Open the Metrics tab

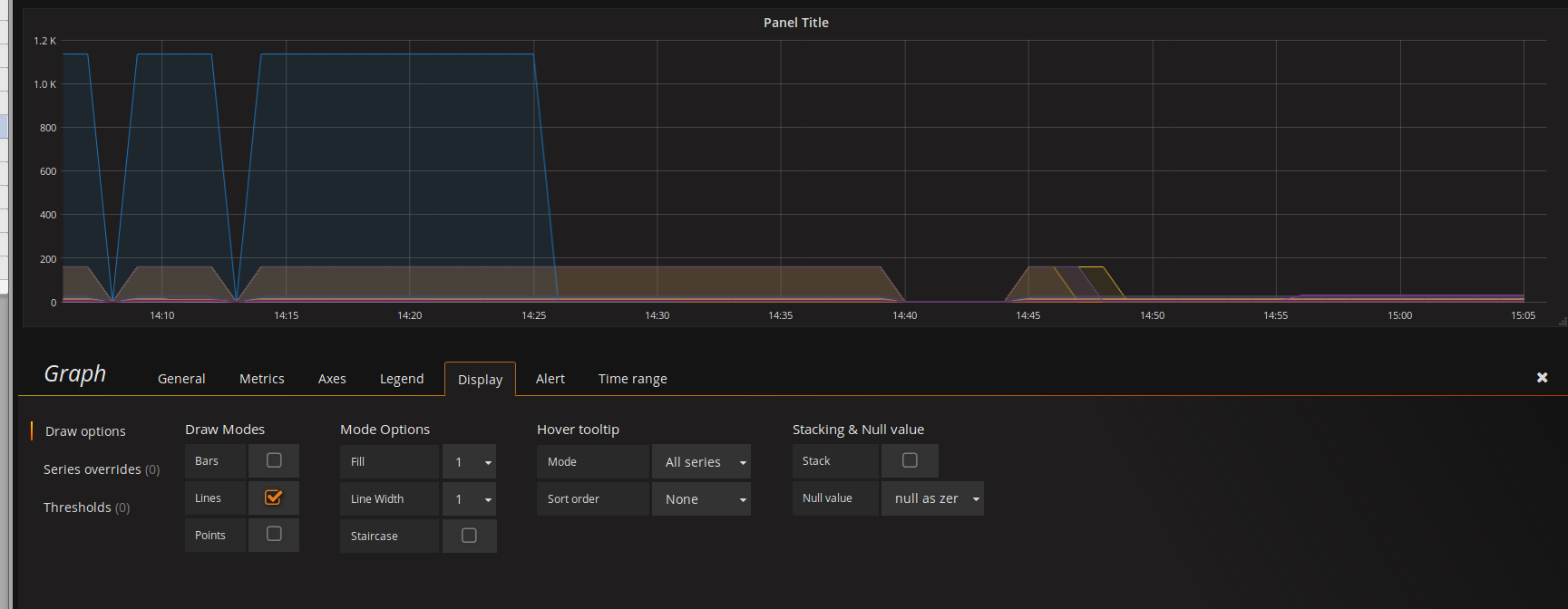[x=262, y=379]
